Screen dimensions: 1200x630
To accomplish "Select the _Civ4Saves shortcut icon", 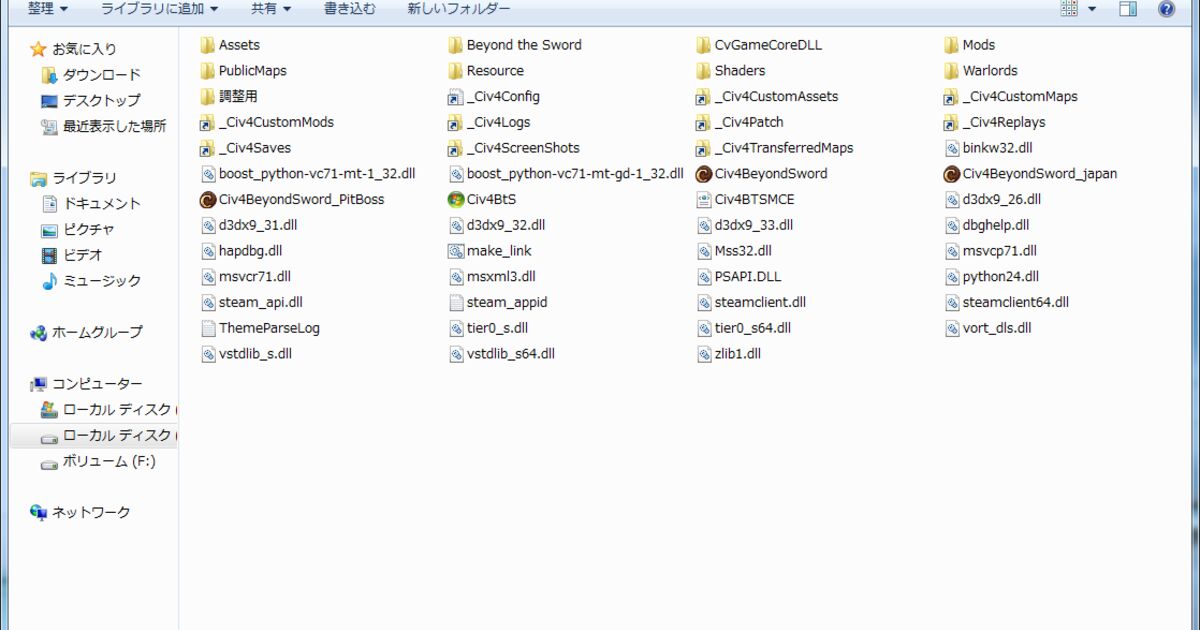I will (208, 148).
